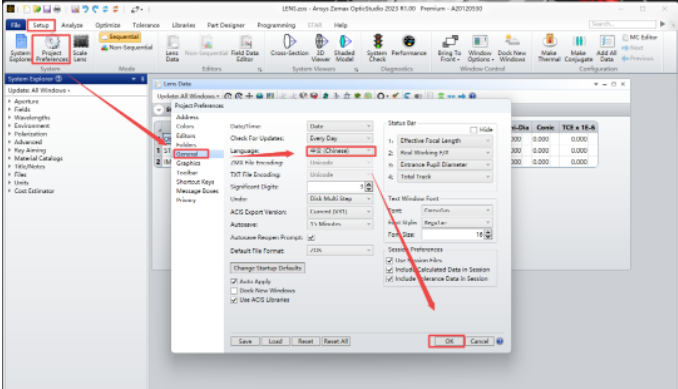Toggle the Auto Apply checkbox
678x389 pixels.
pyautogui.click(x=234, y=281)
